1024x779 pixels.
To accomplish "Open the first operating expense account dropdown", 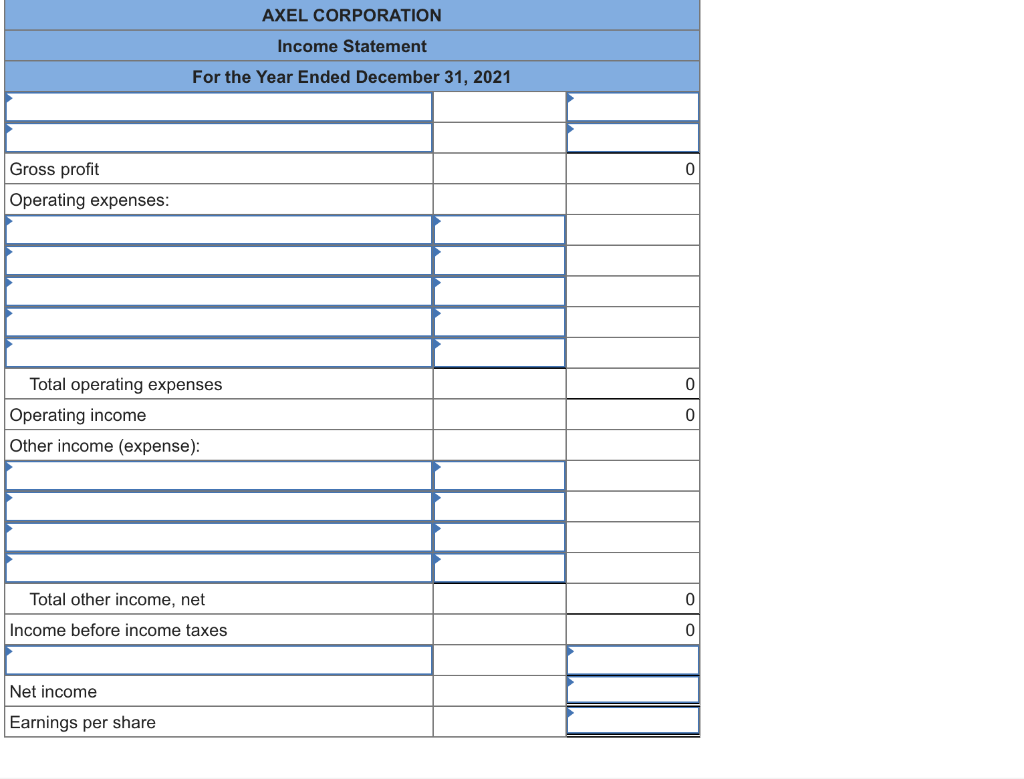I will pyautogui.click(x=218, y=229).
